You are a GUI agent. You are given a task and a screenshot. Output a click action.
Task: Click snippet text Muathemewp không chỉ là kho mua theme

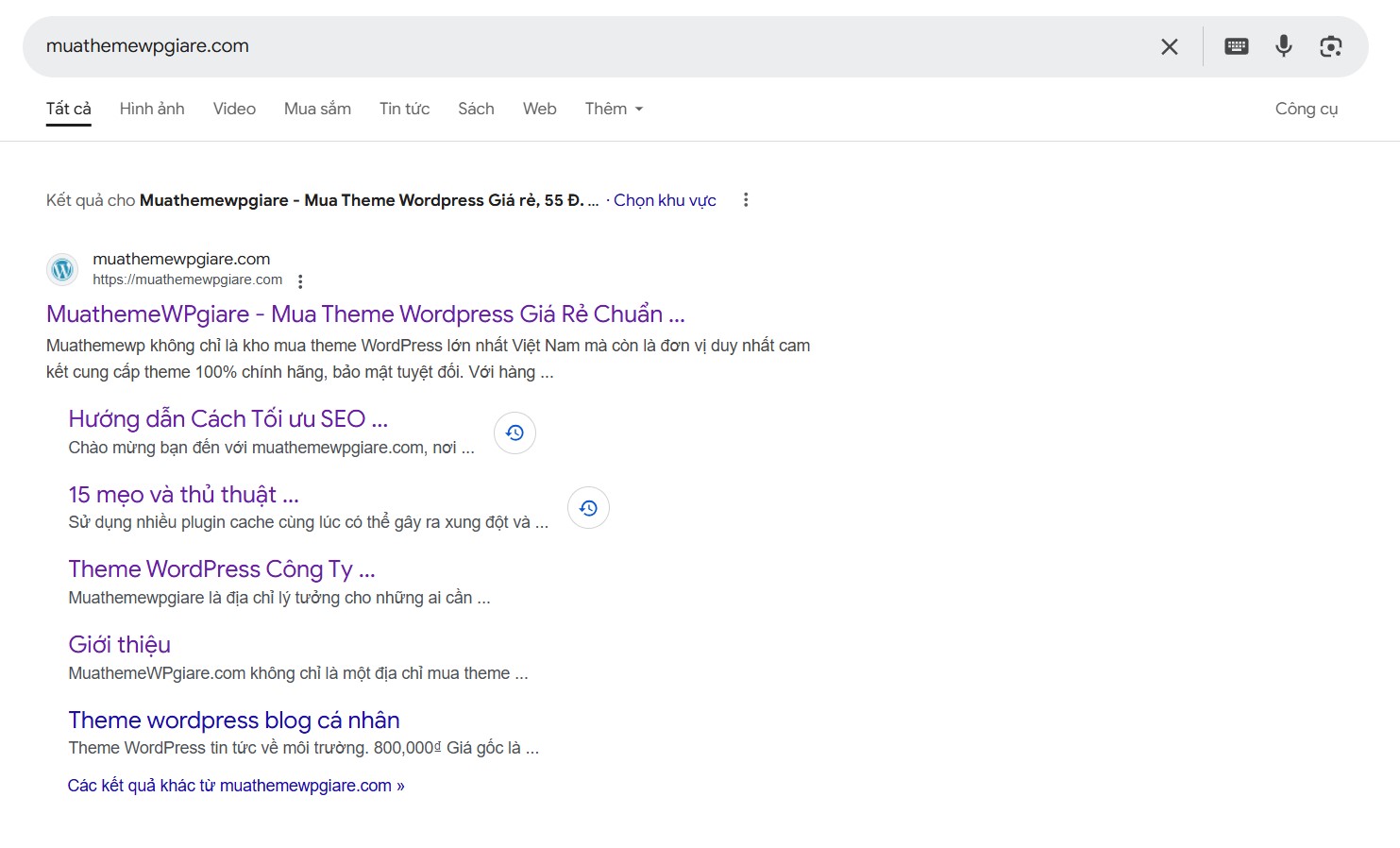(x=428, y=359)
